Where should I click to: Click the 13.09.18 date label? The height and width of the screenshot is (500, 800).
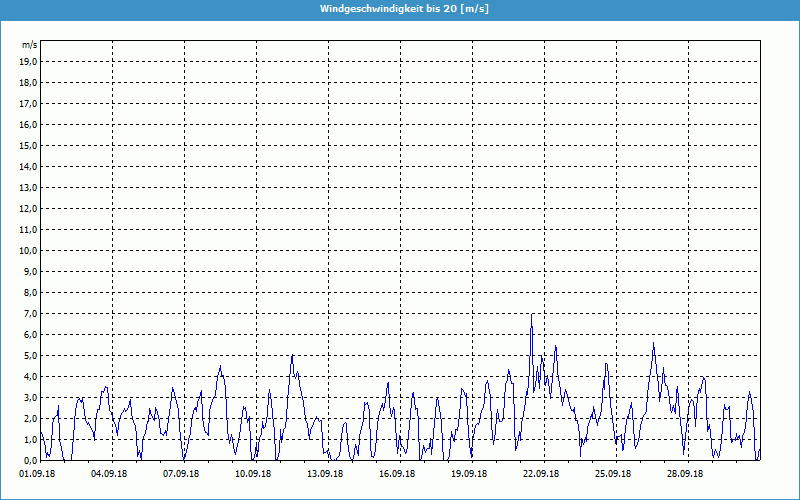click(x=328, y=474)
